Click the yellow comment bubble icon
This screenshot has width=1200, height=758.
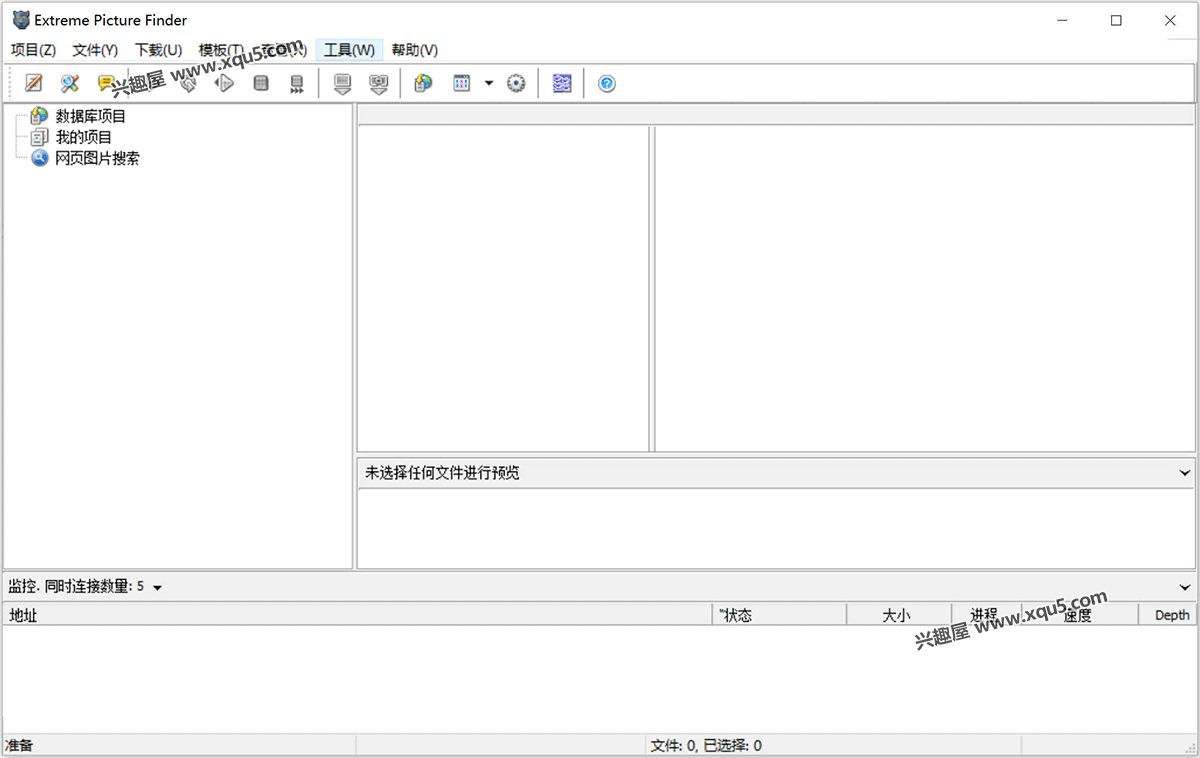[x=105, y=84]
